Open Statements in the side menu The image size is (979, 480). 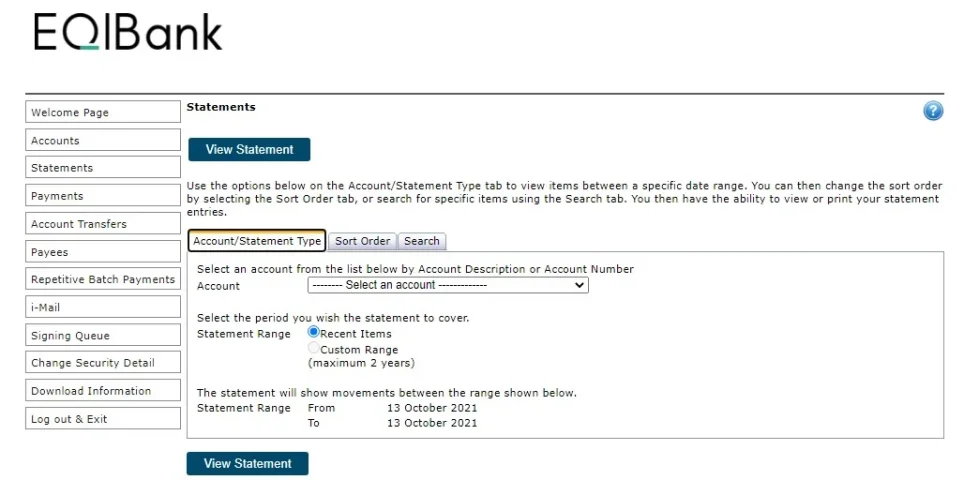103,167
